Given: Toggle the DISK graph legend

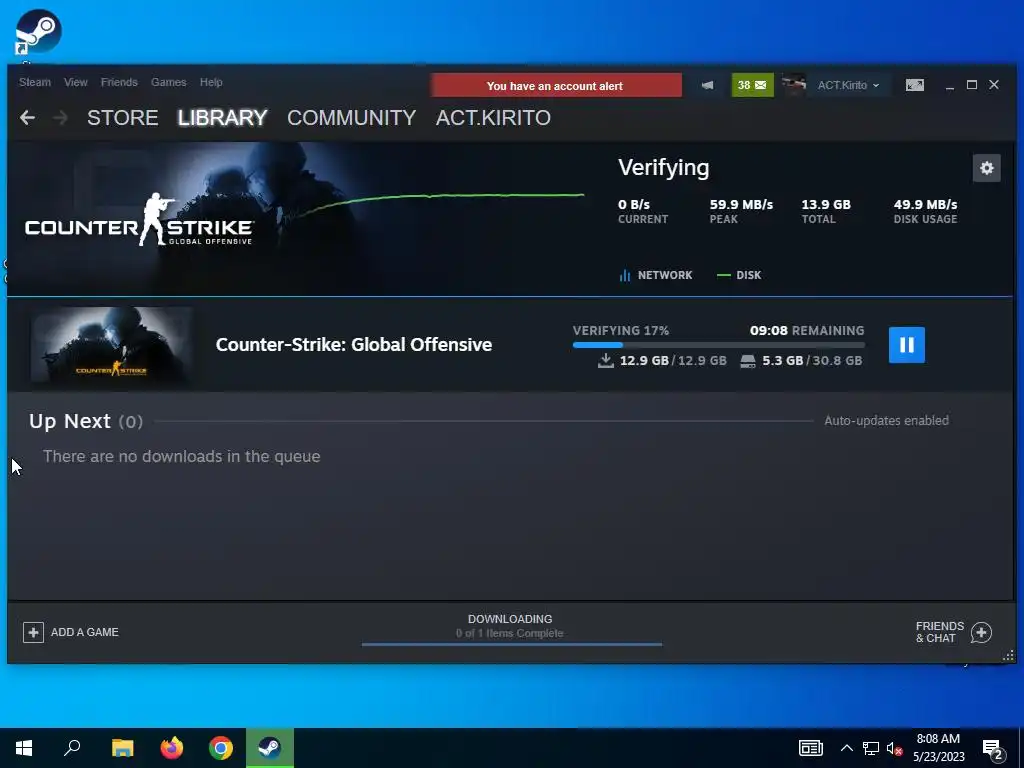Looking at the screenshot, I should [x=739, y=275].
